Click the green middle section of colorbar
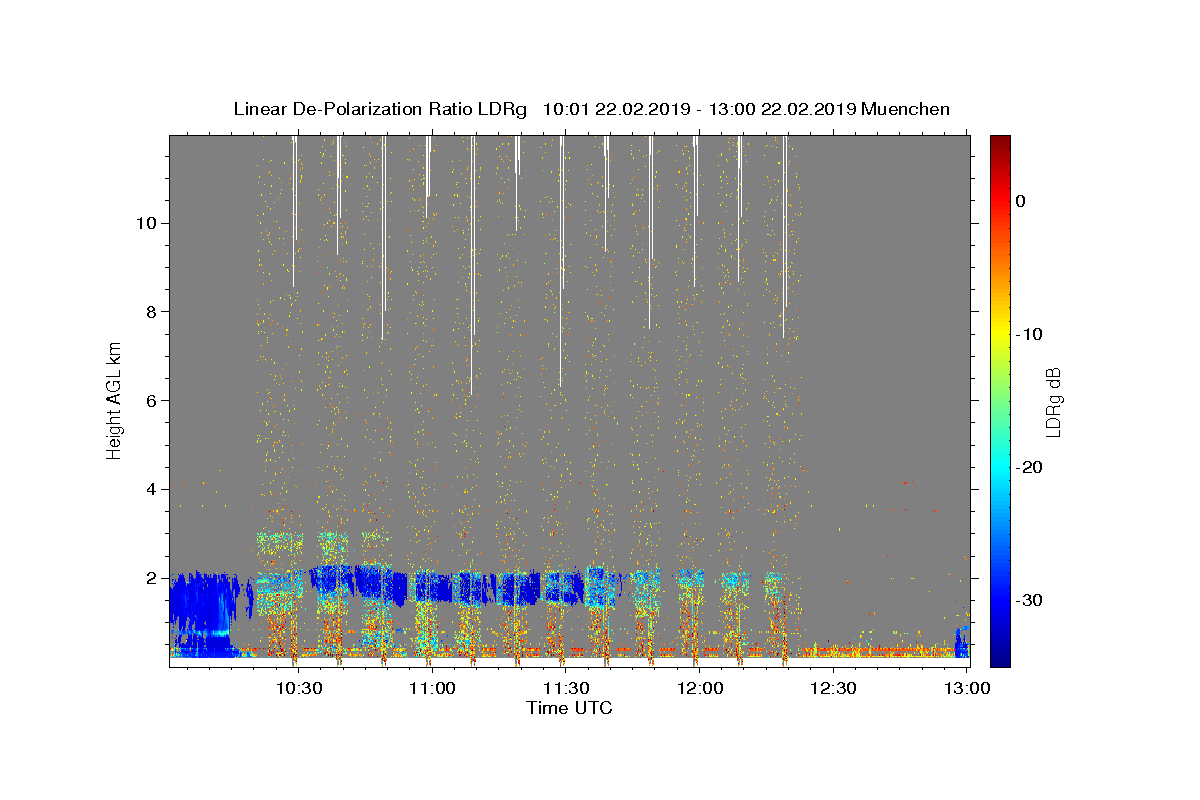 point(1000,400)
